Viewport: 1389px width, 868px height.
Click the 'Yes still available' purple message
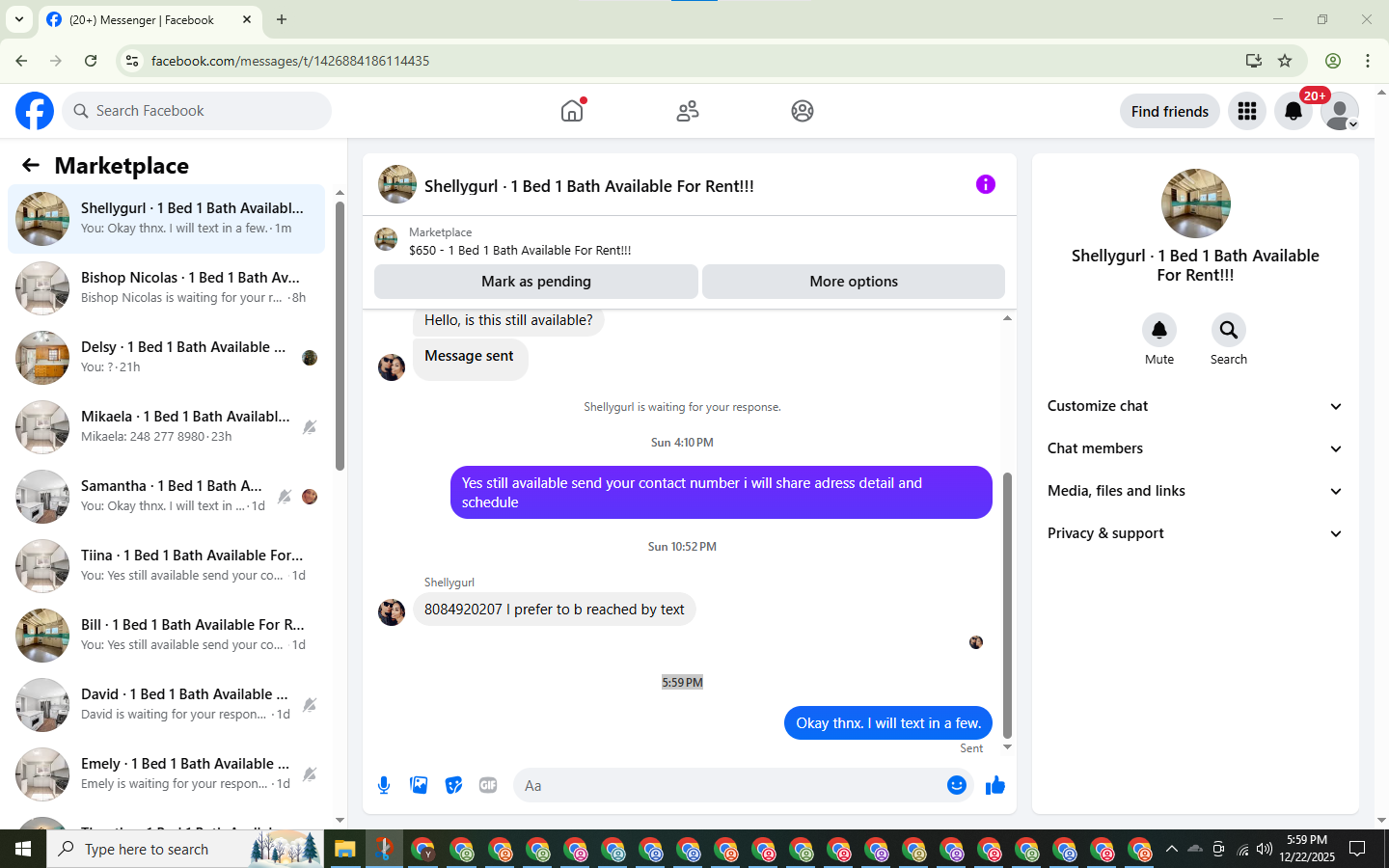721,493
